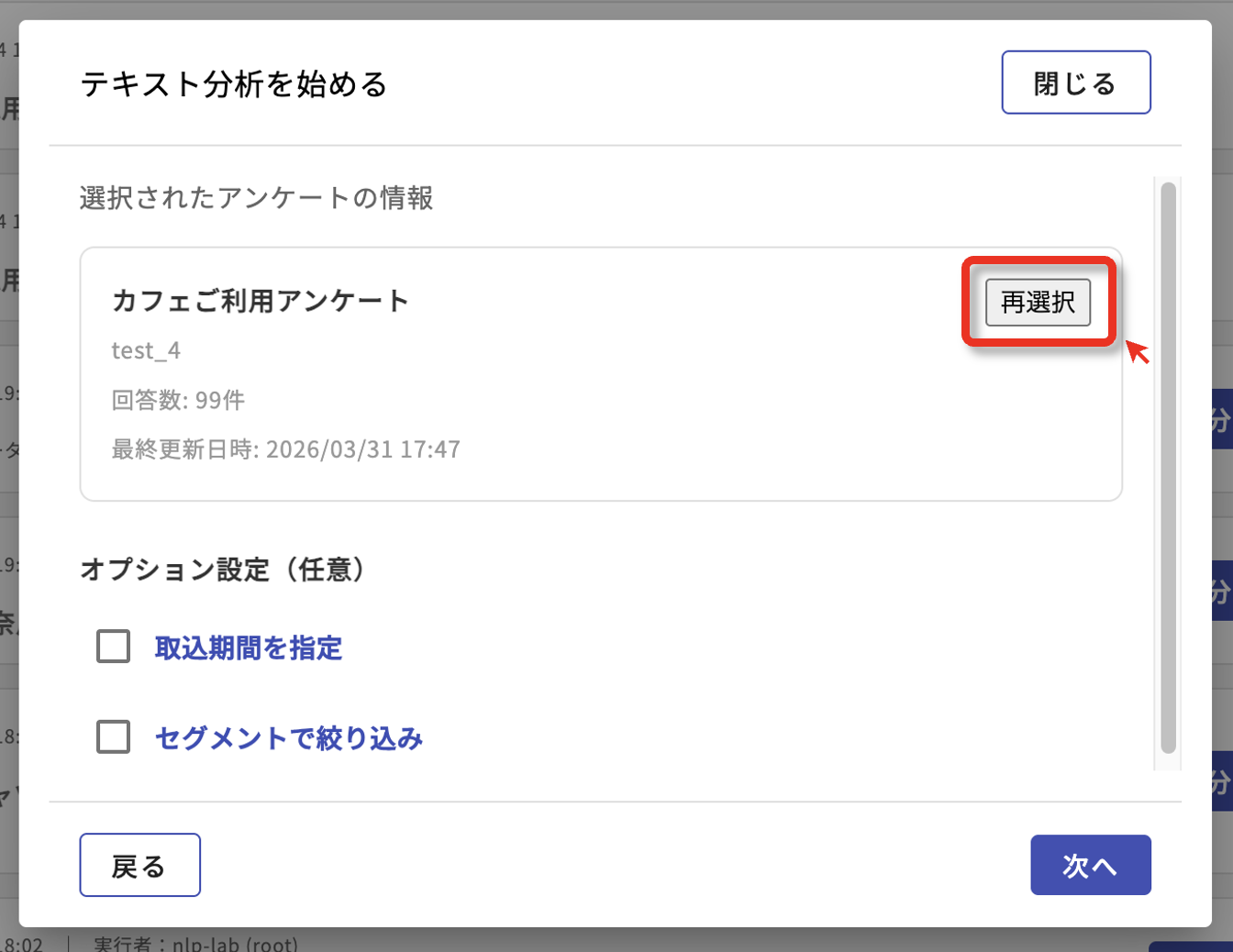The image size is (1233, 952).
Task: Tick the セグメントで絞り込み checkbox
Action: click(114, 736)
